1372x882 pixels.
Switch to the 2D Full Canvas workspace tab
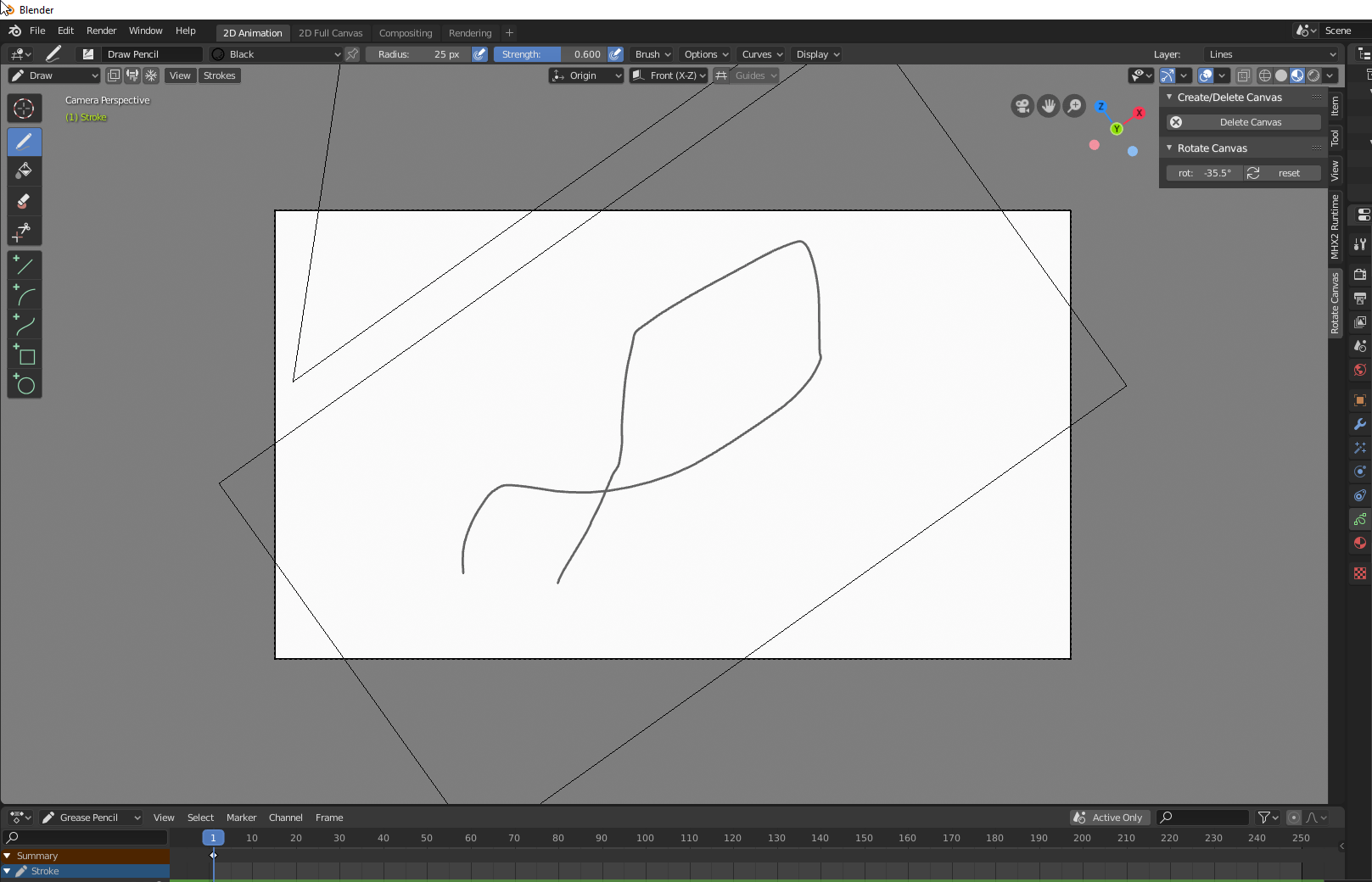331,33
